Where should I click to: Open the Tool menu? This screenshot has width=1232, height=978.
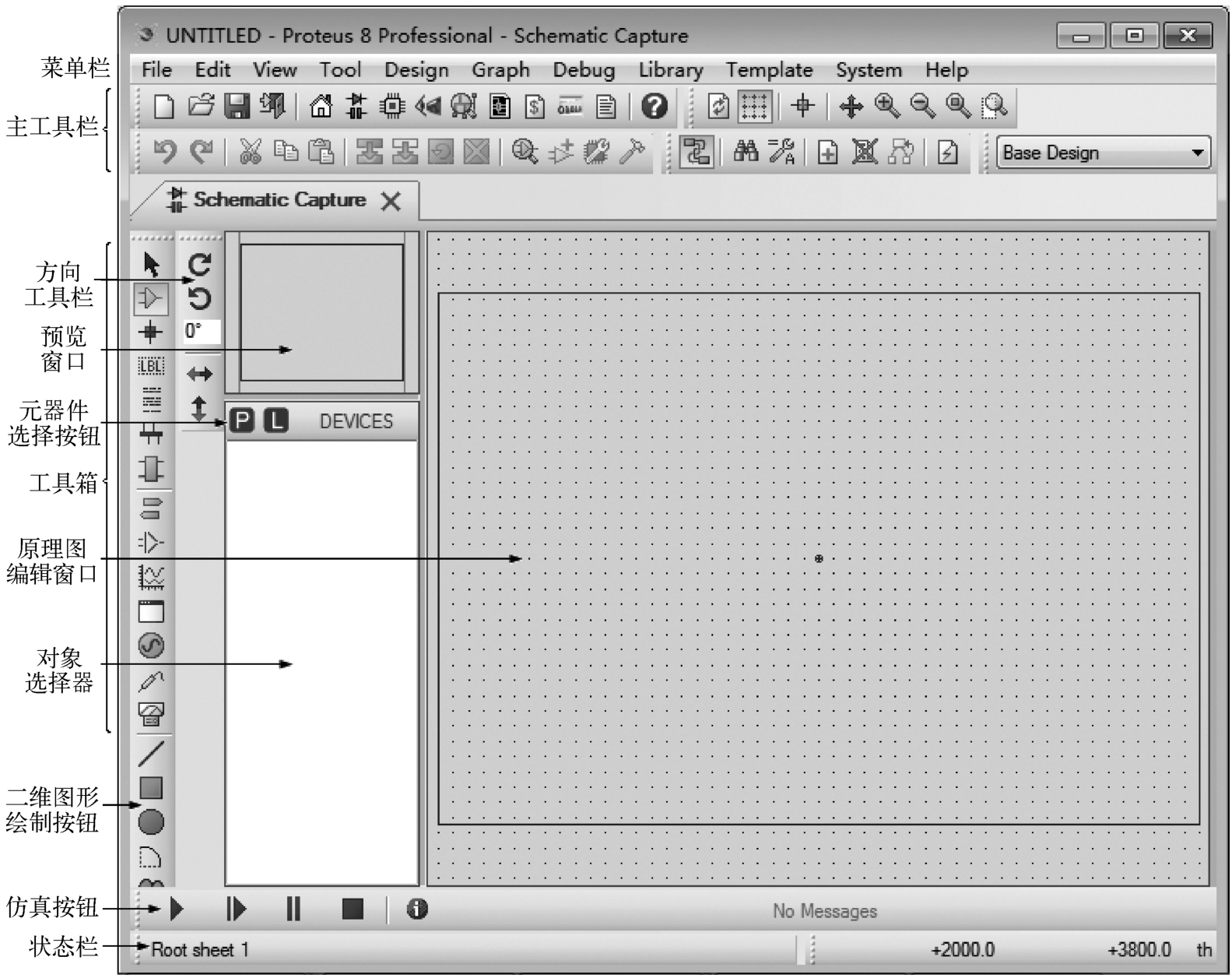[x=340, y=70]
